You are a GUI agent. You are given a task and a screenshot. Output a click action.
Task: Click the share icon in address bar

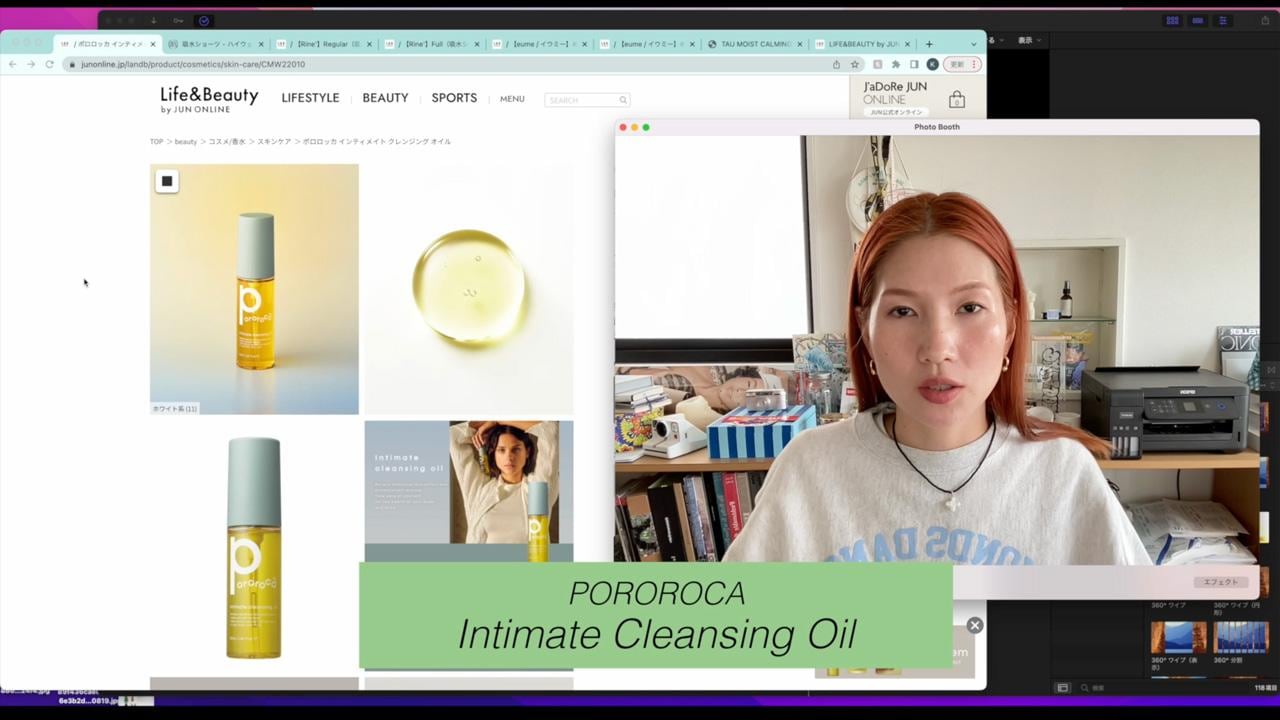point(836,64)
